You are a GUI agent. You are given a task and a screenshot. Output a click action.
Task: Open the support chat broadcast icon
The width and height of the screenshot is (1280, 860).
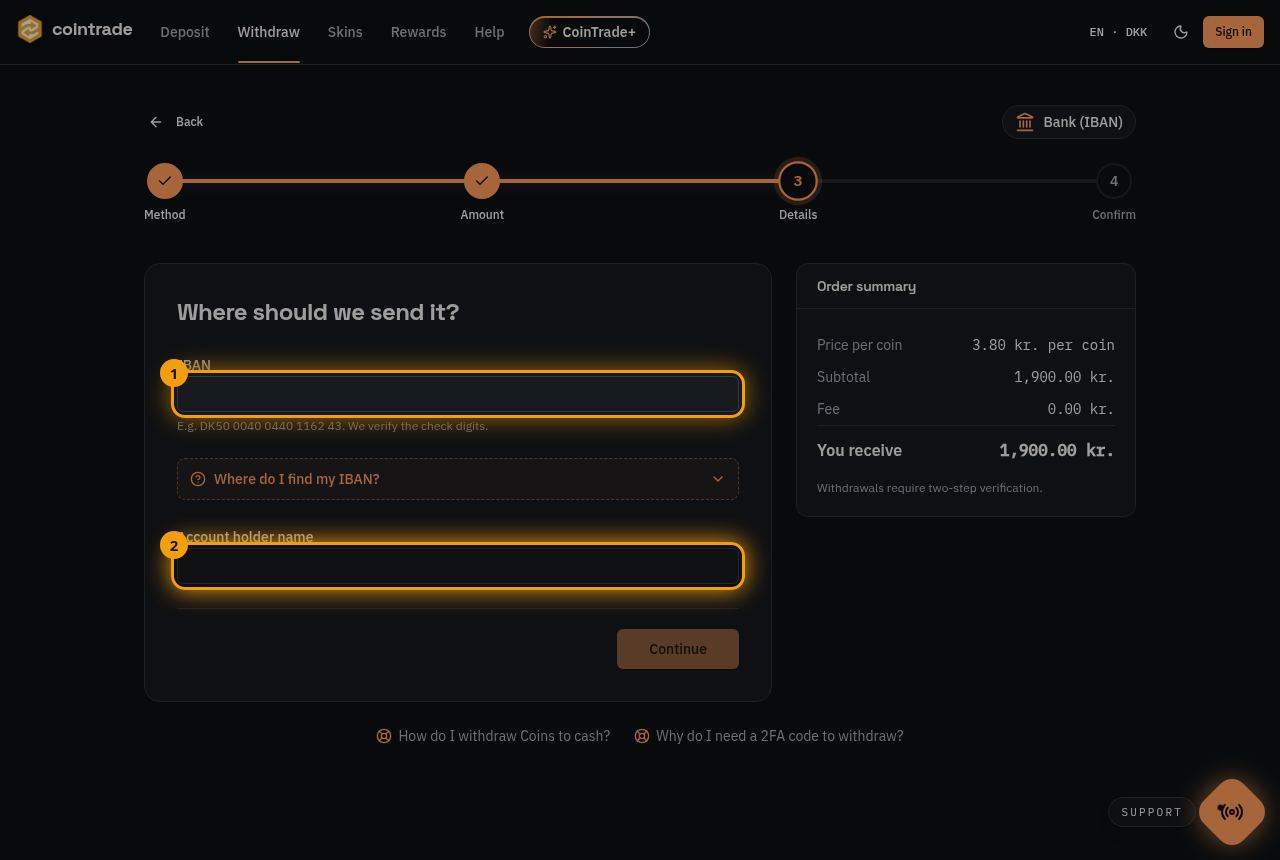tap(1232, 812)
